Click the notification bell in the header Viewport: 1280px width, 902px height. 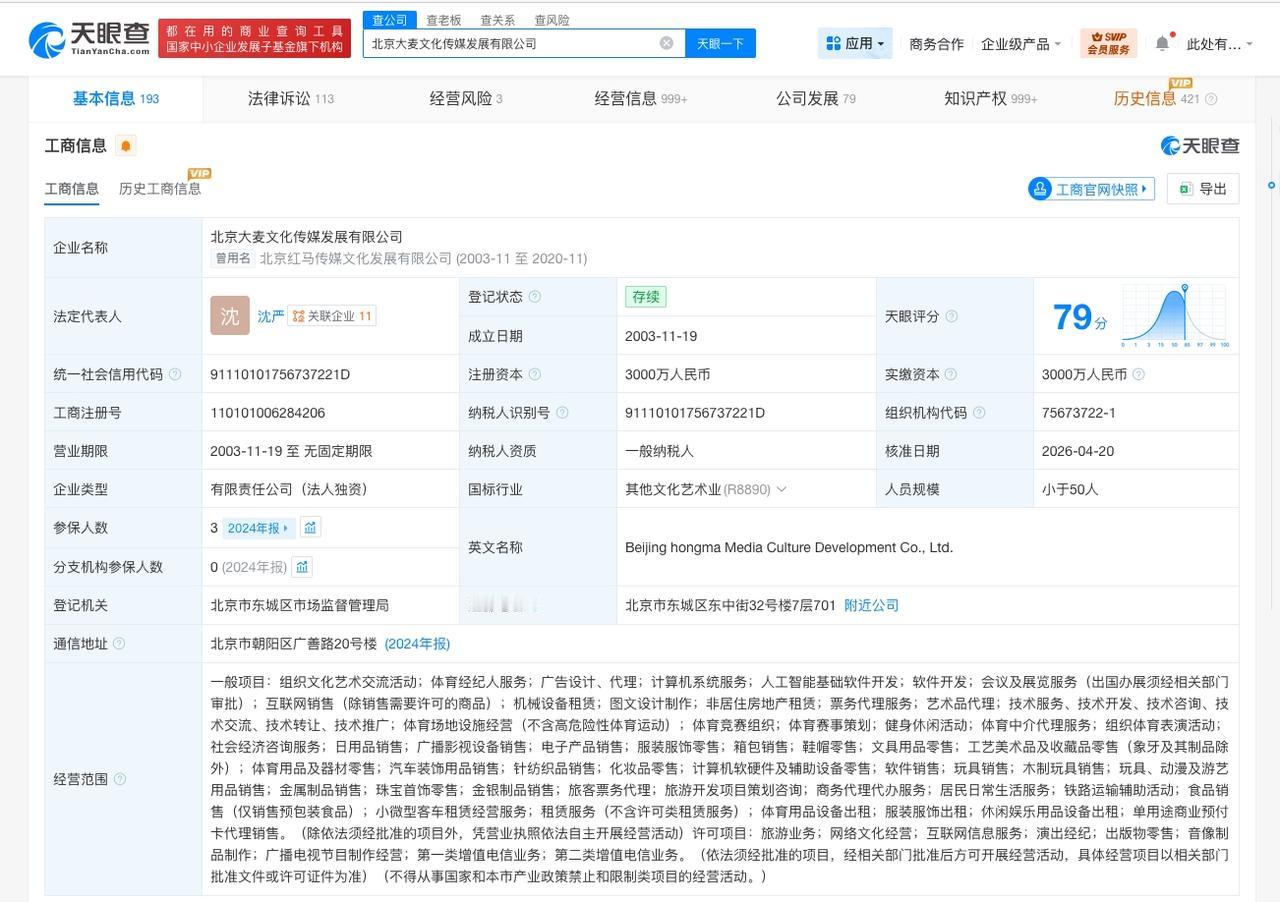[1162, 43]
